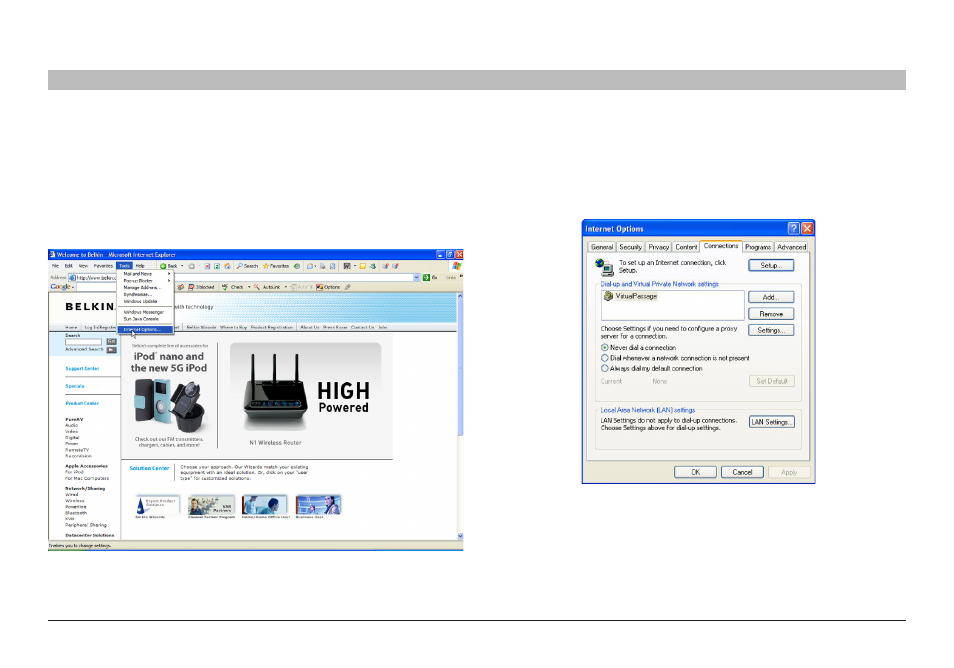Open the Back button history dropdown arrow
954x668 pixels.
click(x=182, y=266)
